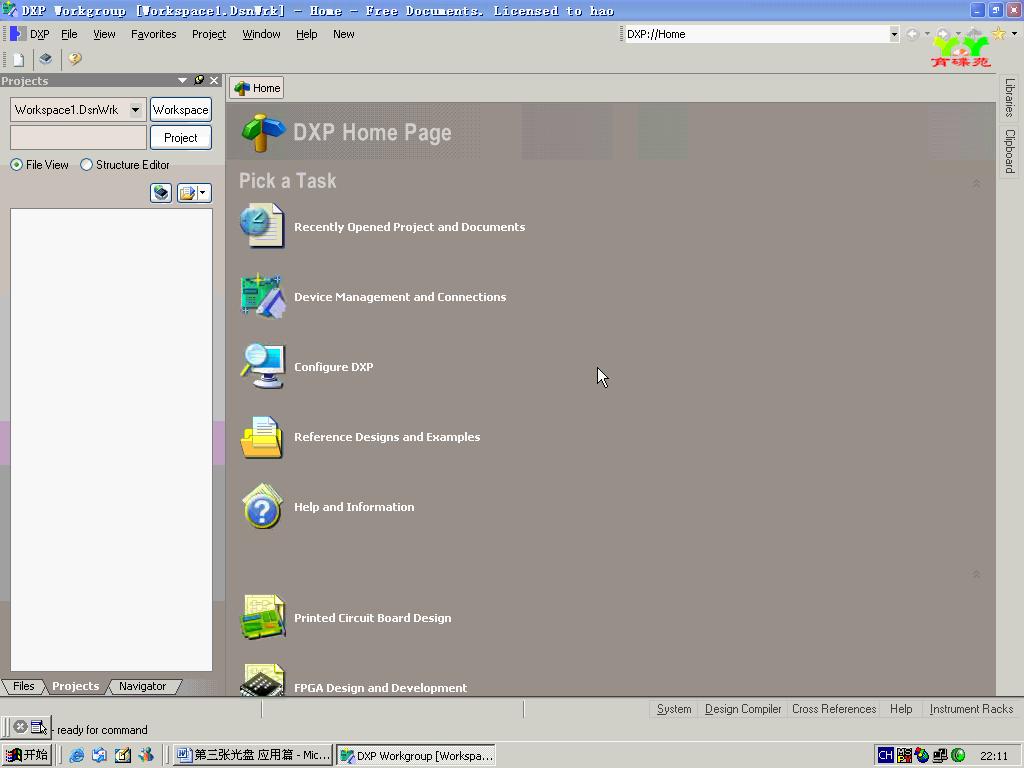Click the Instrument Racks panel button
Viewport: 1024px width, 768px height.
click(971, 709)
